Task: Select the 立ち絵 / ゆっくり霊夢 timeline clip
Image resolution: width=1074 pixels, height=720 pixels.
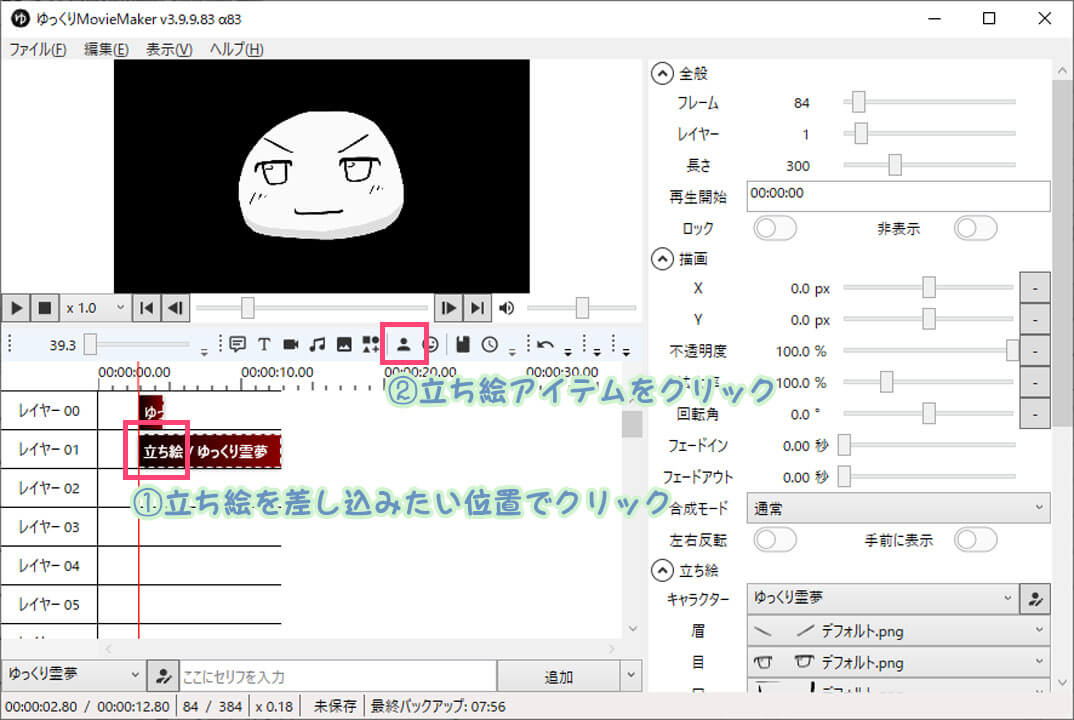Action: pyautogui.click(x=210, y=451)
